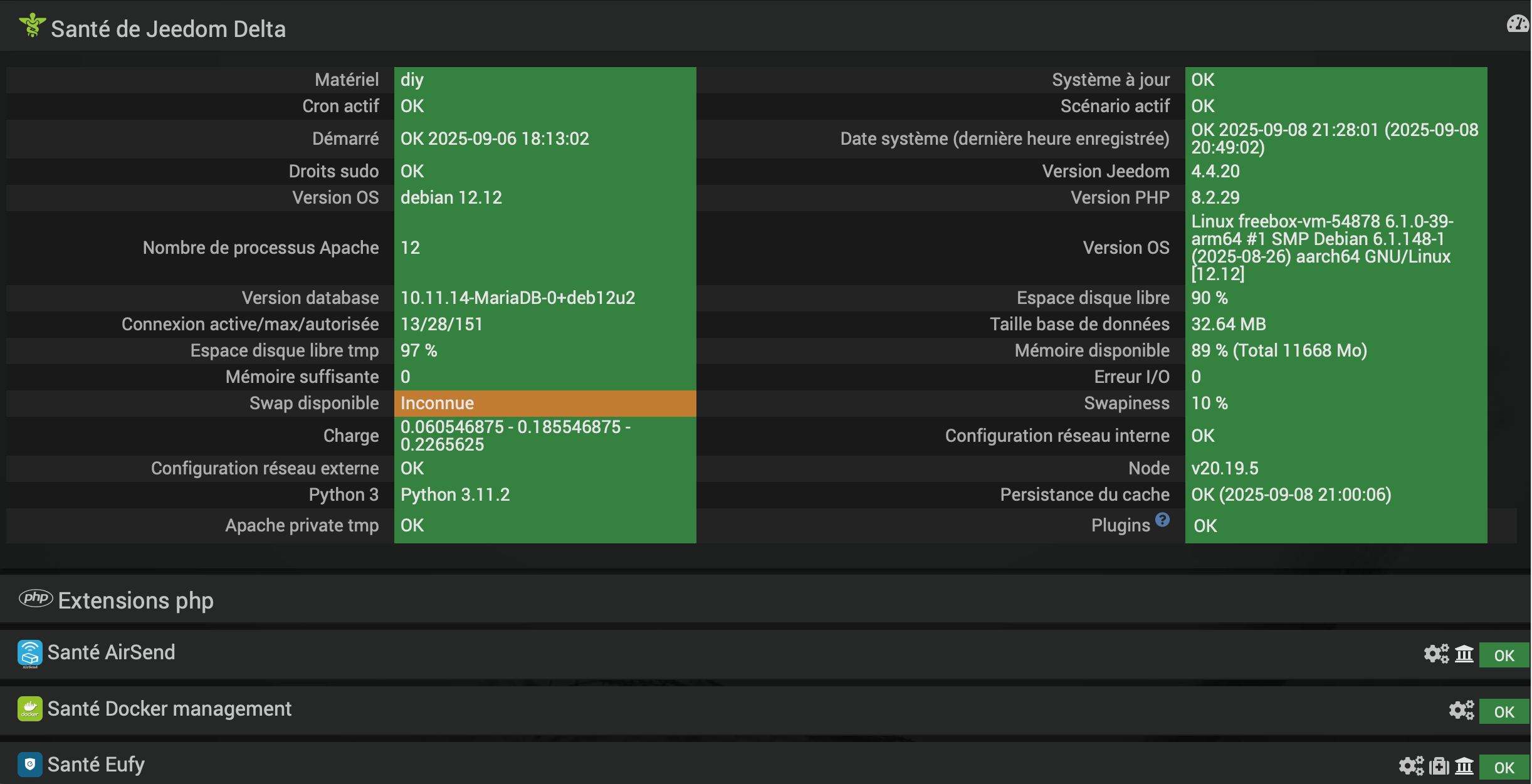Screen dimensions: 1532x784
Task: Click the benchmark gauge icon at top right
Action: [x=1518, y=24]
